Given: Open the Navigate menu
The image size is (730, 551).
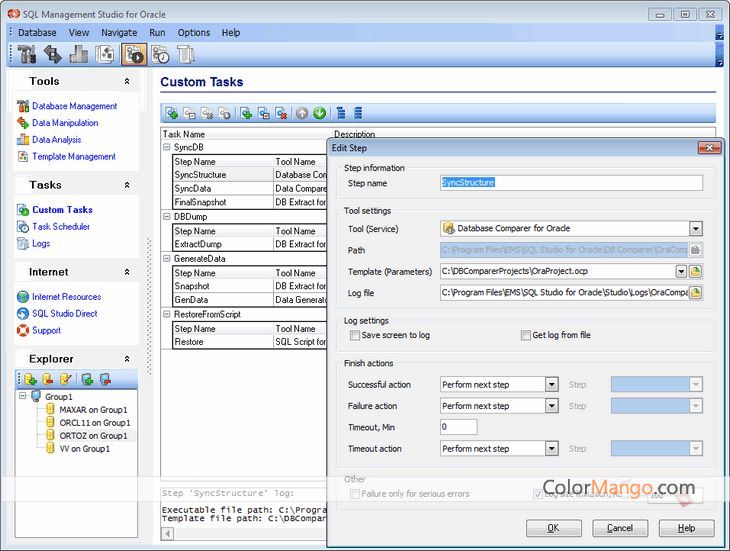Looking at the screenshot, I should (x=119, y=33).
